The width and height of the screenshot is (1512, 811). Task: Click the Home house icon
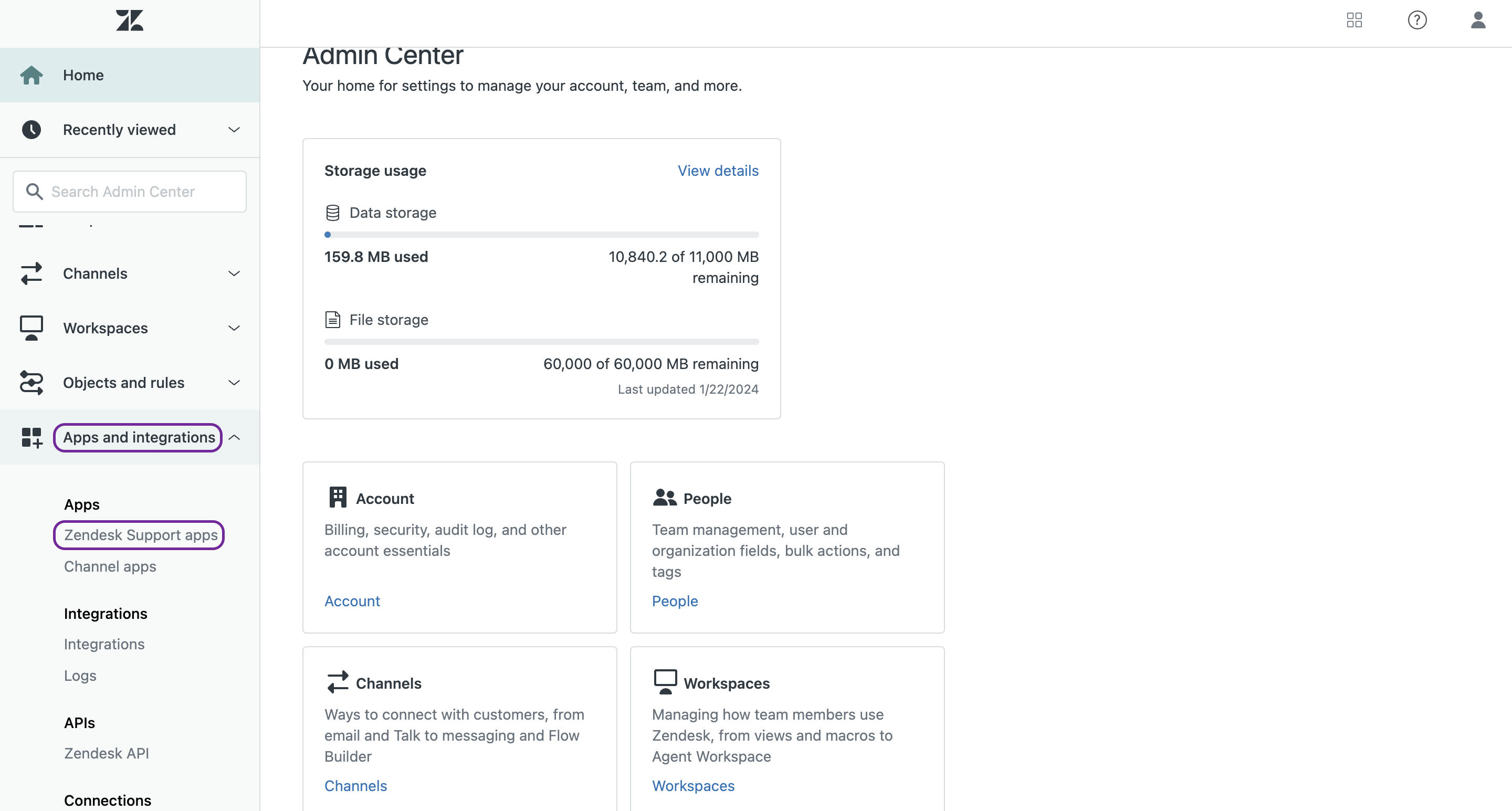click(31, 75)
